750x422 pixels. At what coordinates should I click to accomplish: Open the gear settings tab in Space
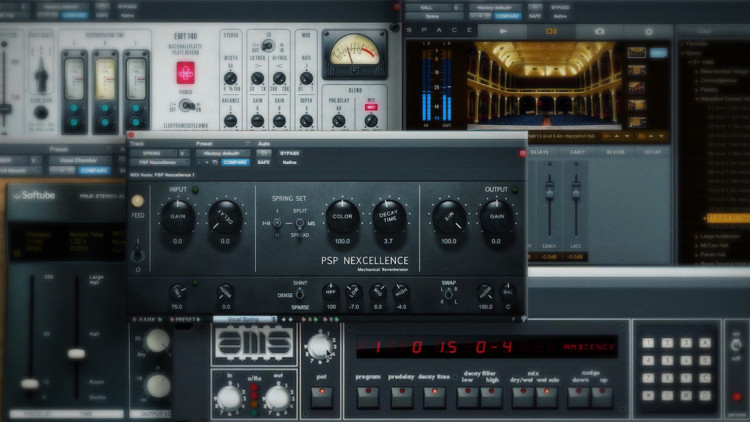point(649,31)
